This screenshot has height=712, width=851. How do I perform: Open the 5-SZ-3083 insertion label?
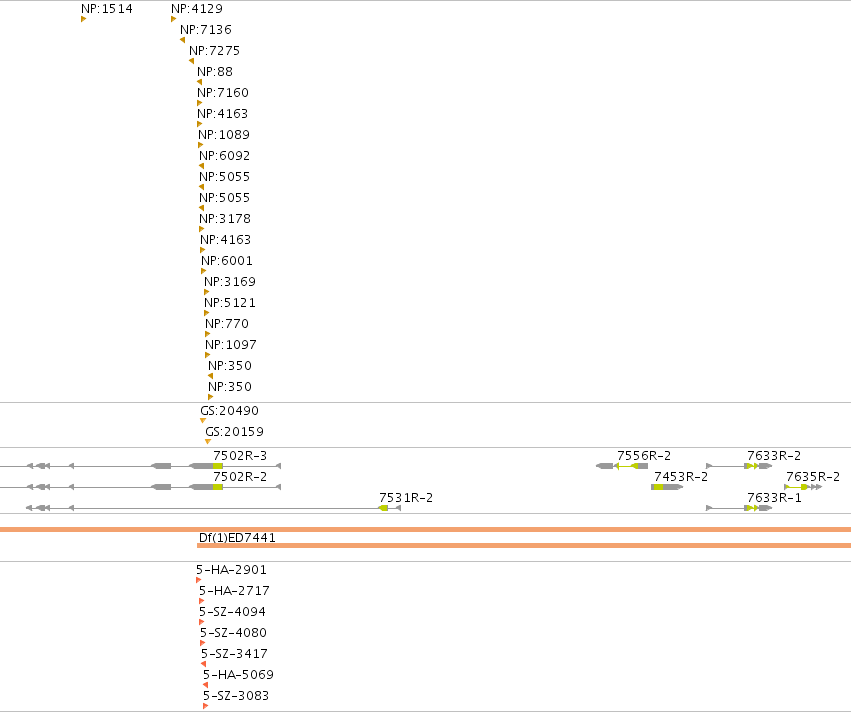(x=236, y=696)
